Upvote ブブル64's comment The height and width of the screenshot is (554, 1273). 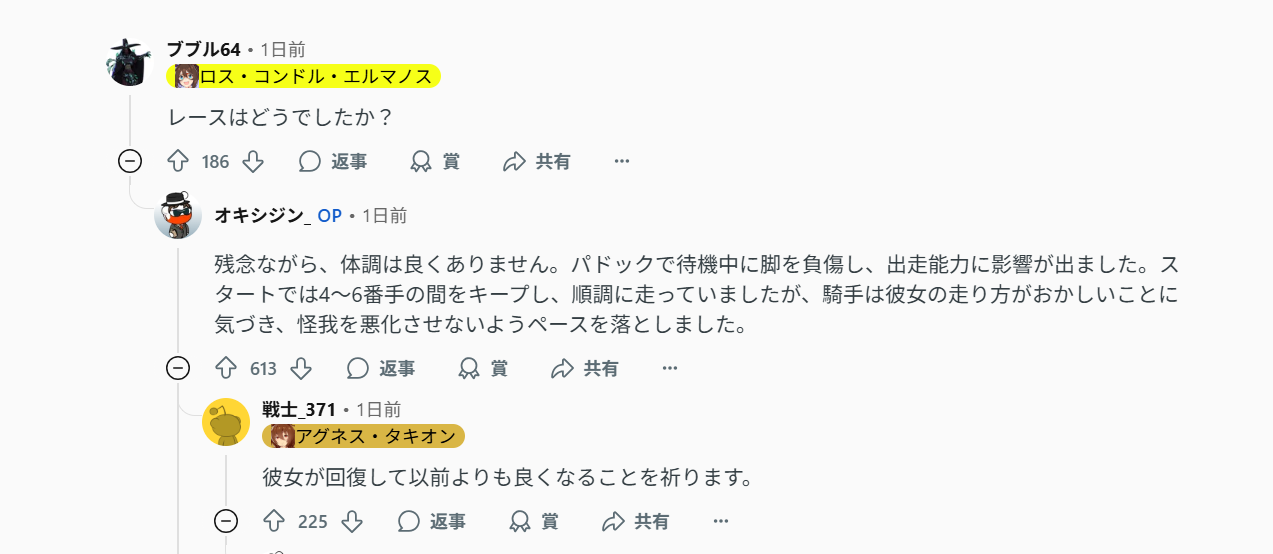[x=178, y=161]
